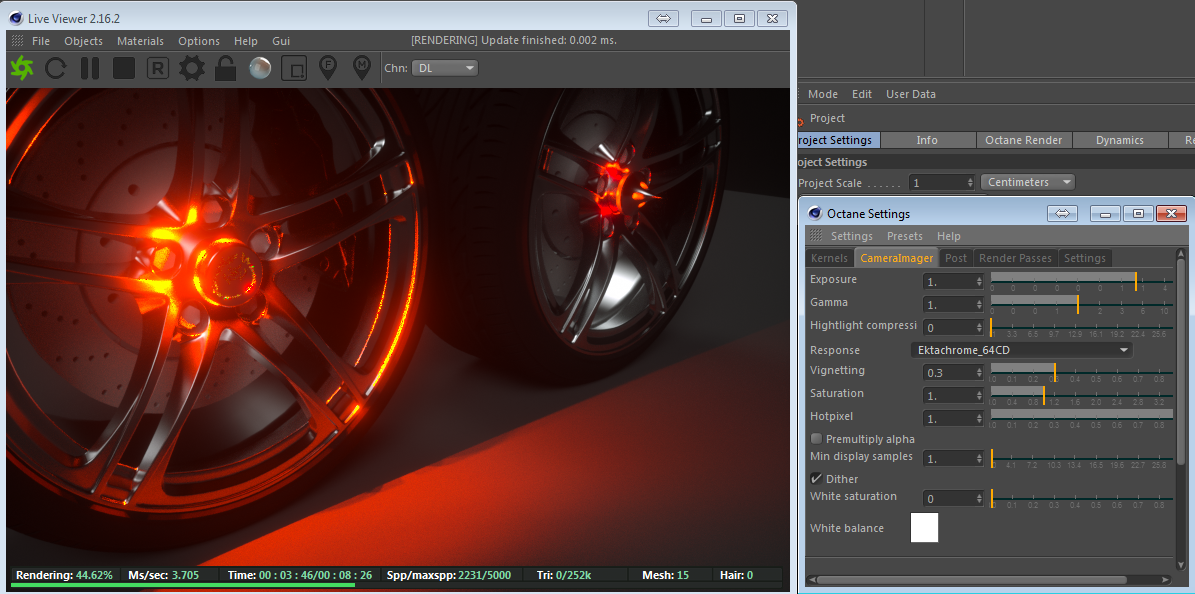This screenshot has width=1195, height=594.
Task: Switch to the Kernels tab
Action: 829,258
